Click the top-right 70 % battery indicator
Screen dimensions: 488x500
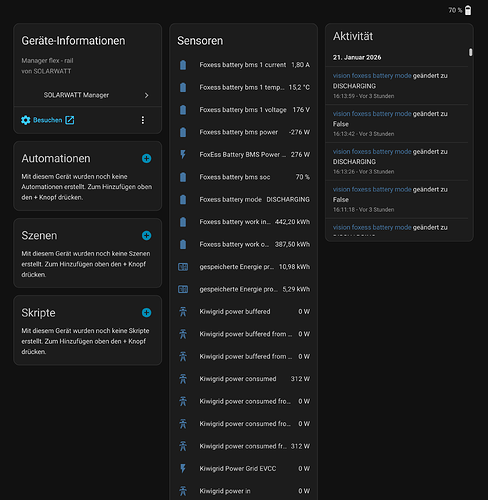point(460,10)
